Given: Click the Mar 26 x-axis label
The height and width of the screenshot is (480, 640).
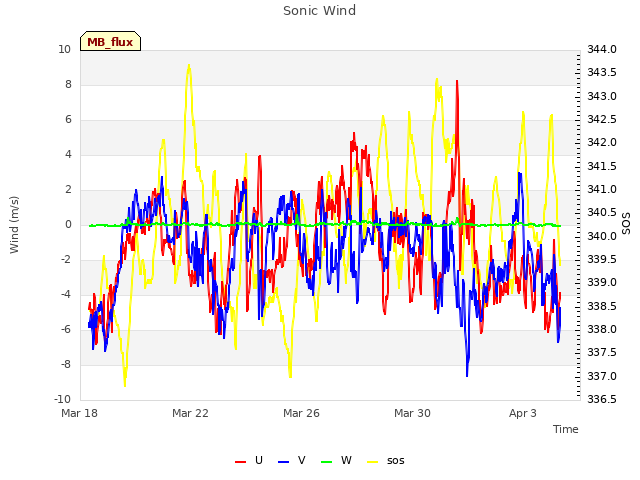Looking at the screenshot, I should tap(301, 413).
